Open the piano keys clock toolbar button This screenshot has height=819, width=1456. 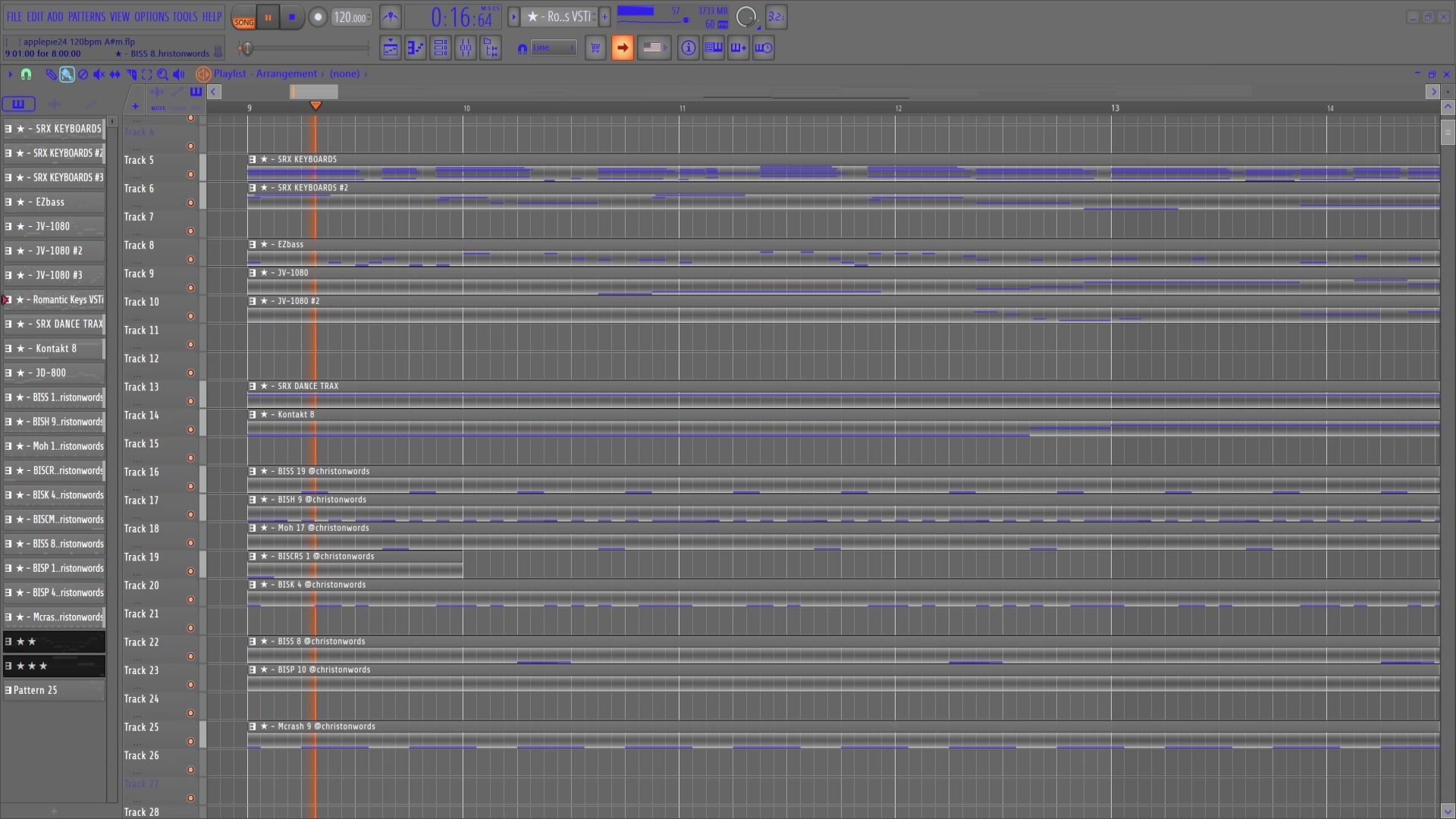763,49
